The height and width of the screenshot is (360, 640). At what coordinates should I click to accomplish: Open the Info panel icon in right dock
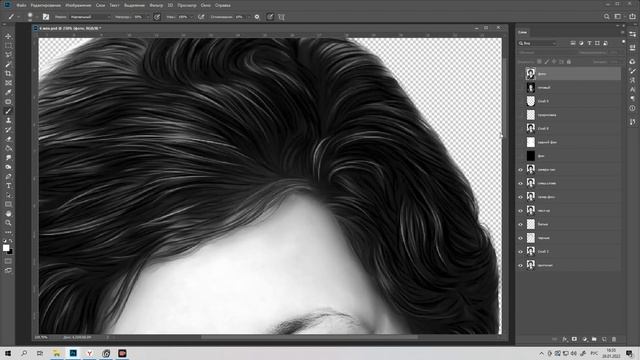click(632, 109)
